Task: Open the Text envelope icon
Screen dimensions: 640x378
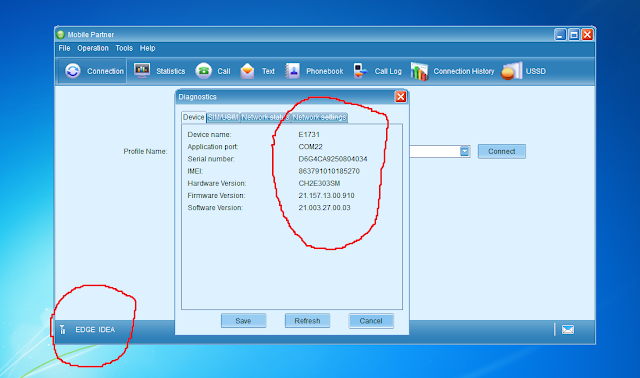Action: pos(247,71)
